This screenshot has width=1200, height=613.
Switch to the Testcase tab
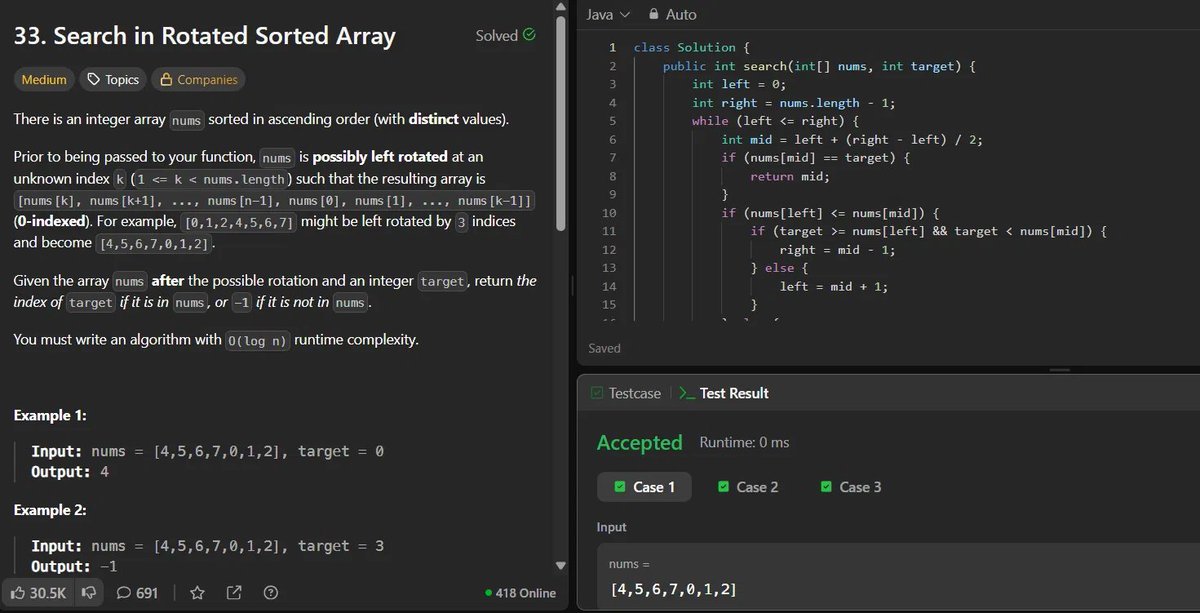626,393
